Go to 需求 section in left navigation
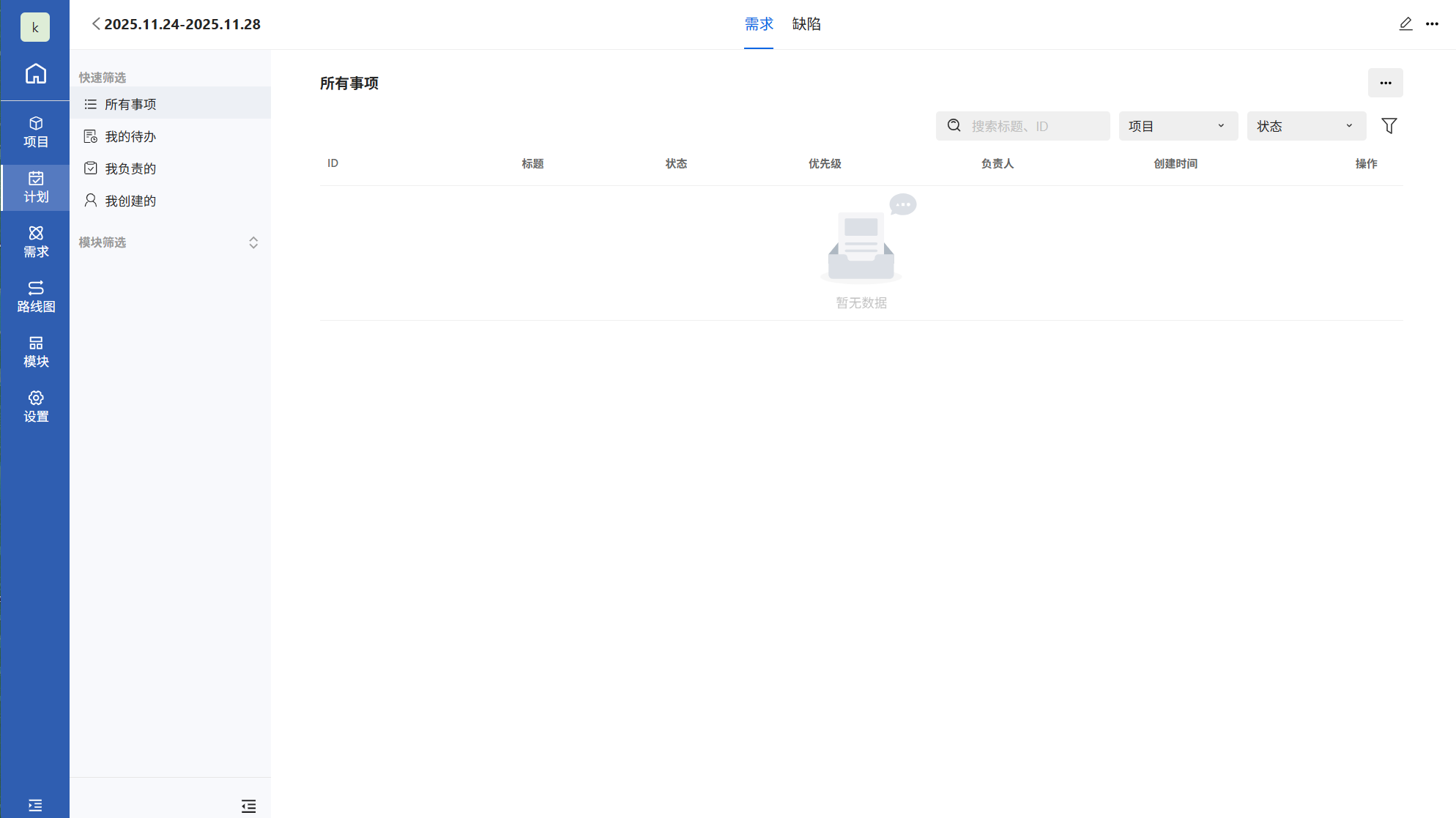The width and height of the screenshot is (1456, 818). click(x=35, y=242)
